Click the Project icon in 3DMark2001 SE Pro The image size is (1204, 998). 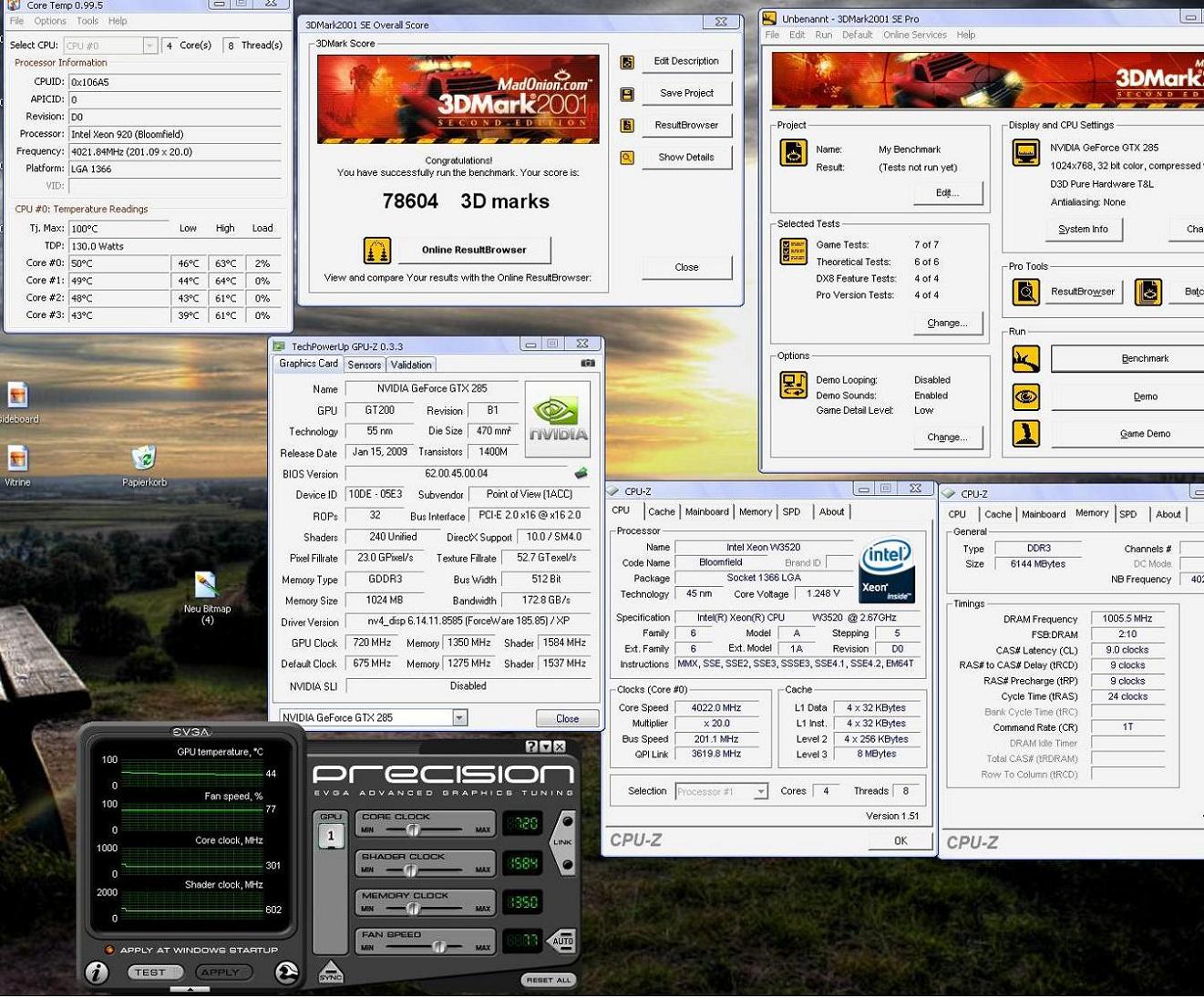coord(793,152)
